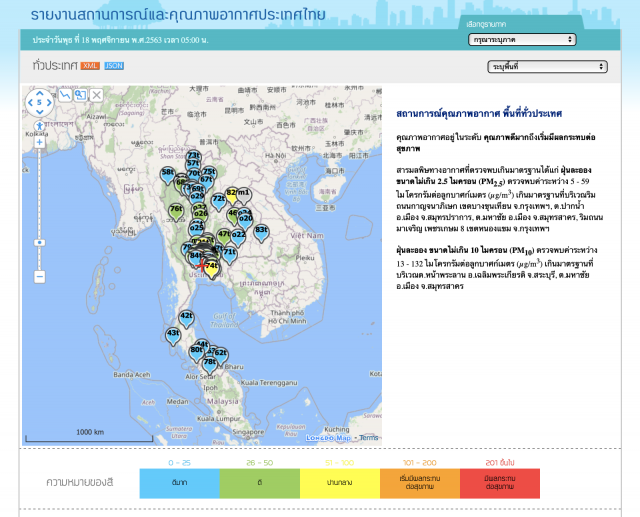Click the date and time report text
The image size is (640, 517).
point(120,40)
